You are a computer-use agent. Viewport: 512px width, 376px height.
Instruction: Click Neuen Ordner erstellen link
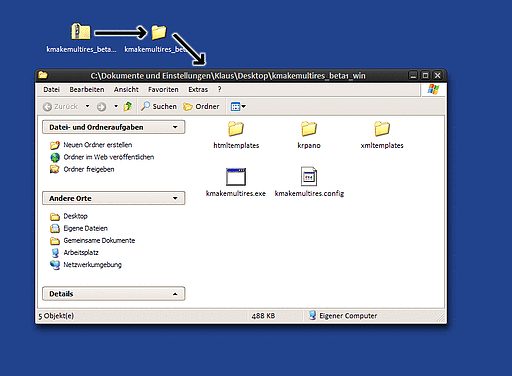point(98,145)
